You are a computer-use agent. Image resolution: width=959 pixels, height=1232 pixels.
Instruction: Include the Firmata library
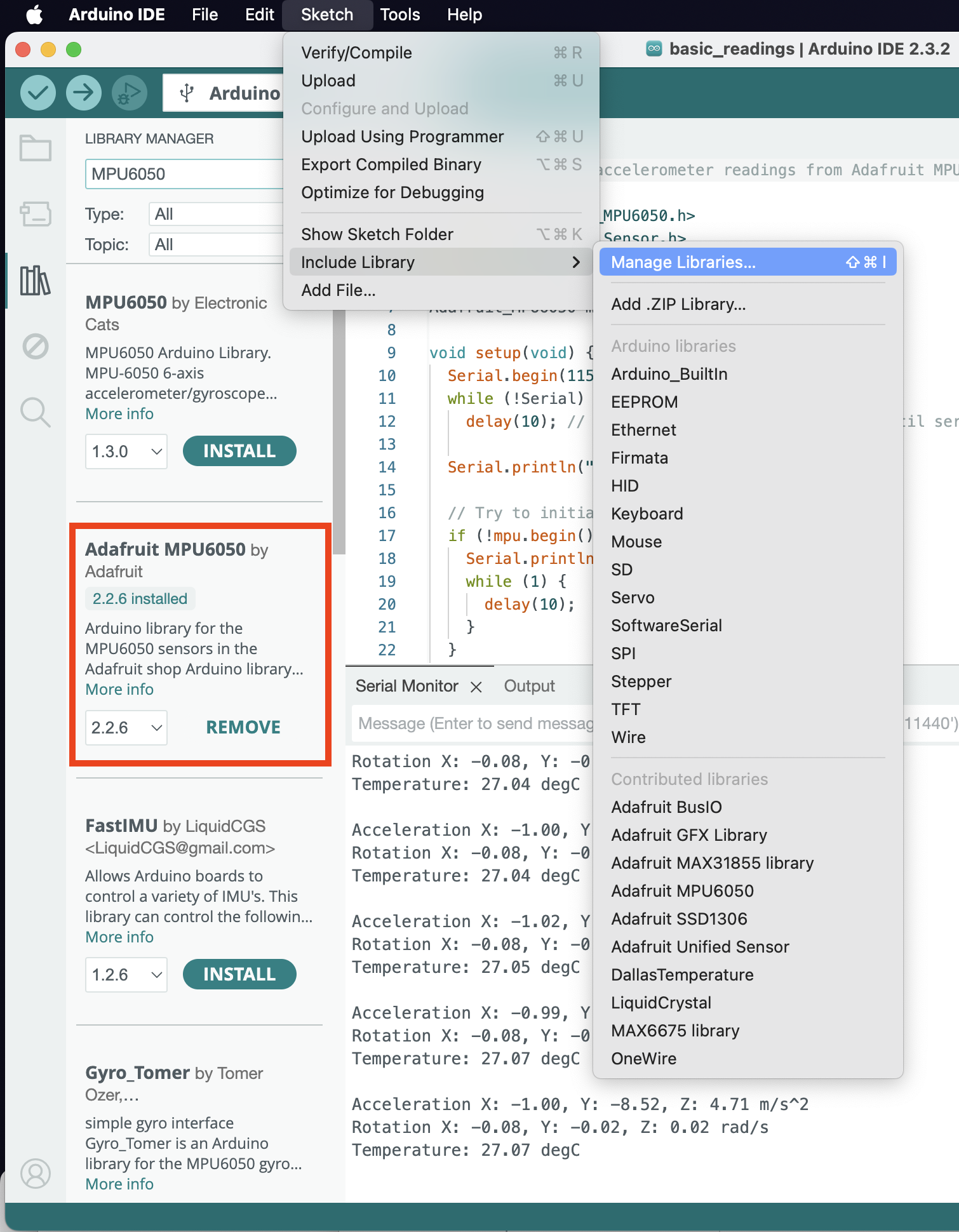coord(748,458)
